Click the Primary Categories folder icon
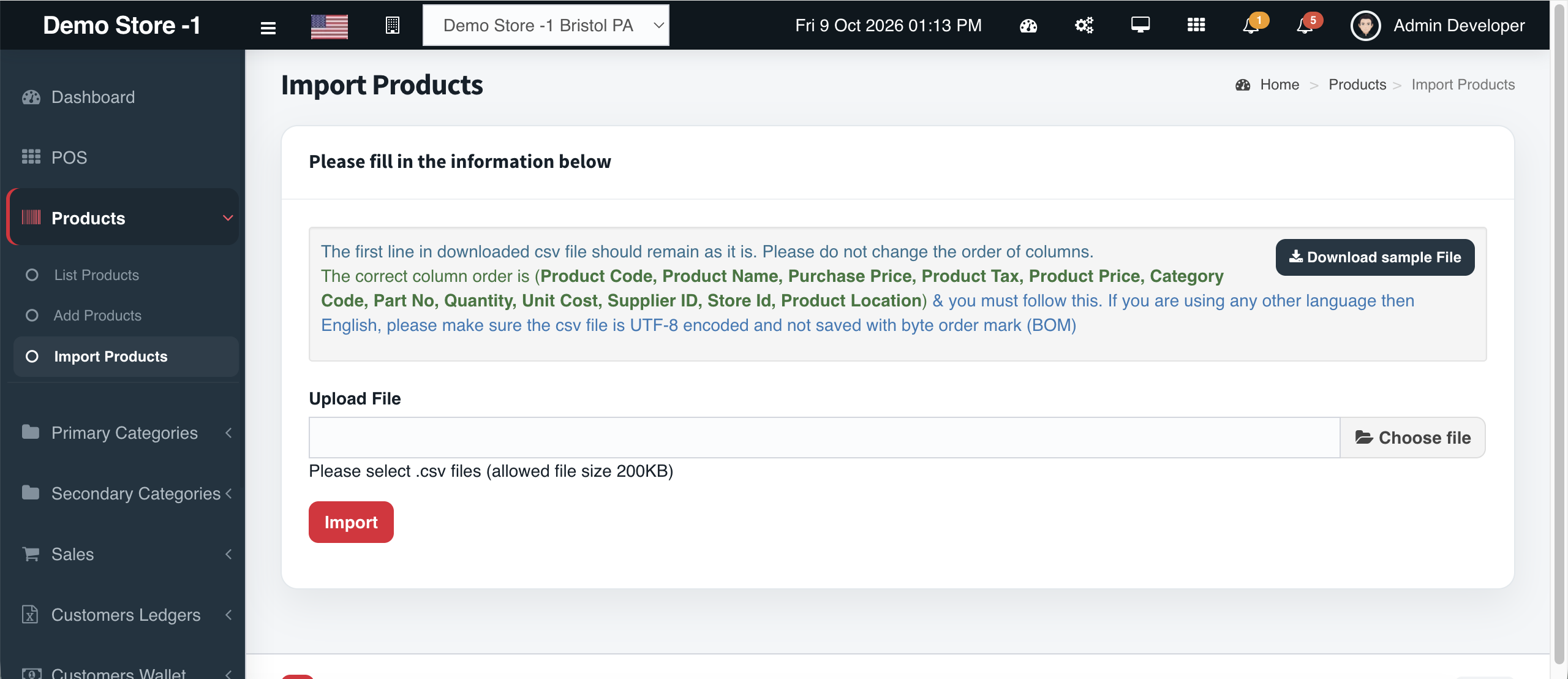1568x679 pixels. 31,432
